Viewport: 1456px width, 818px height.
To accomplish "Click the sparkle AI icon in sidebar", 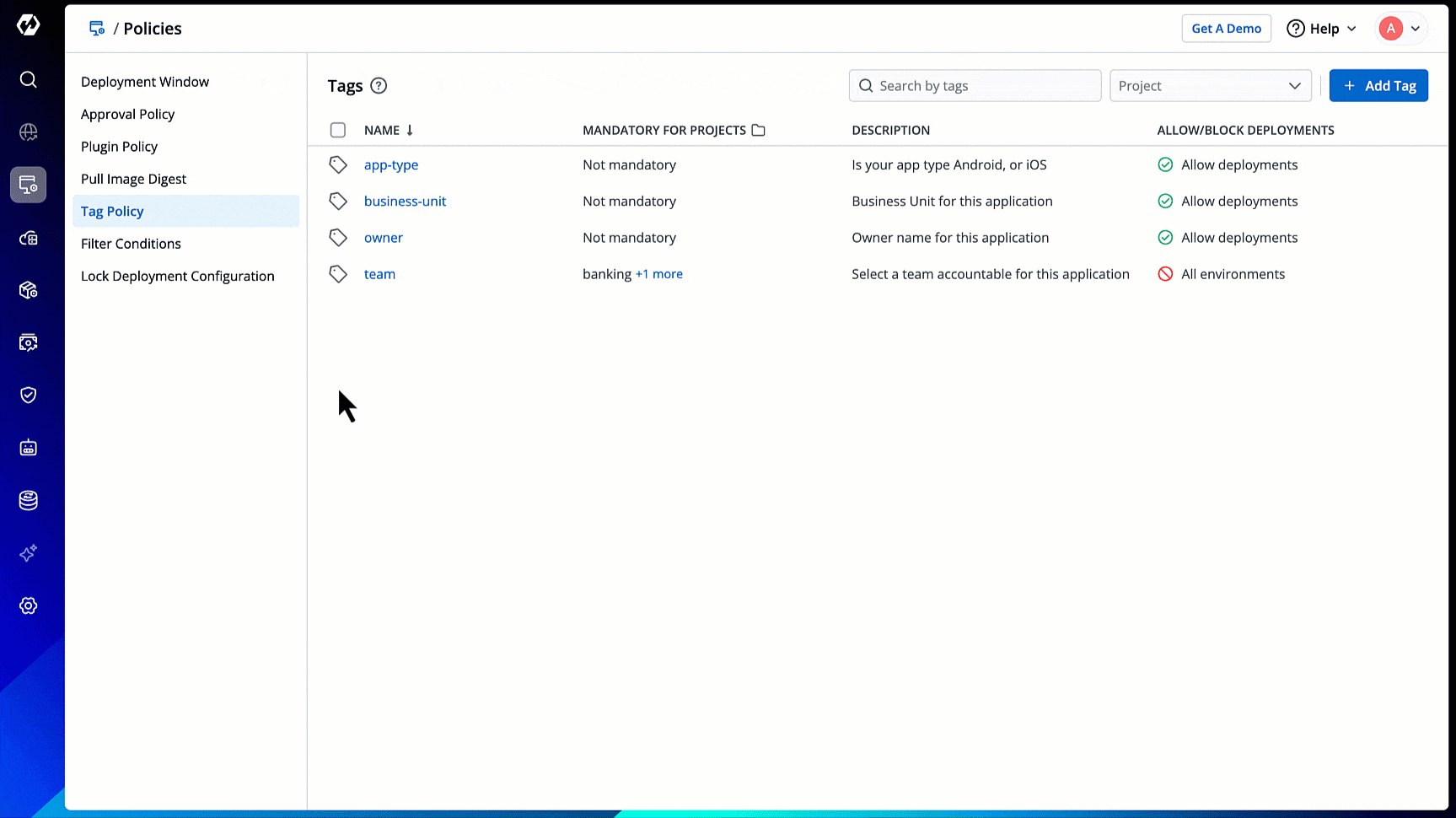I will 28,553.
